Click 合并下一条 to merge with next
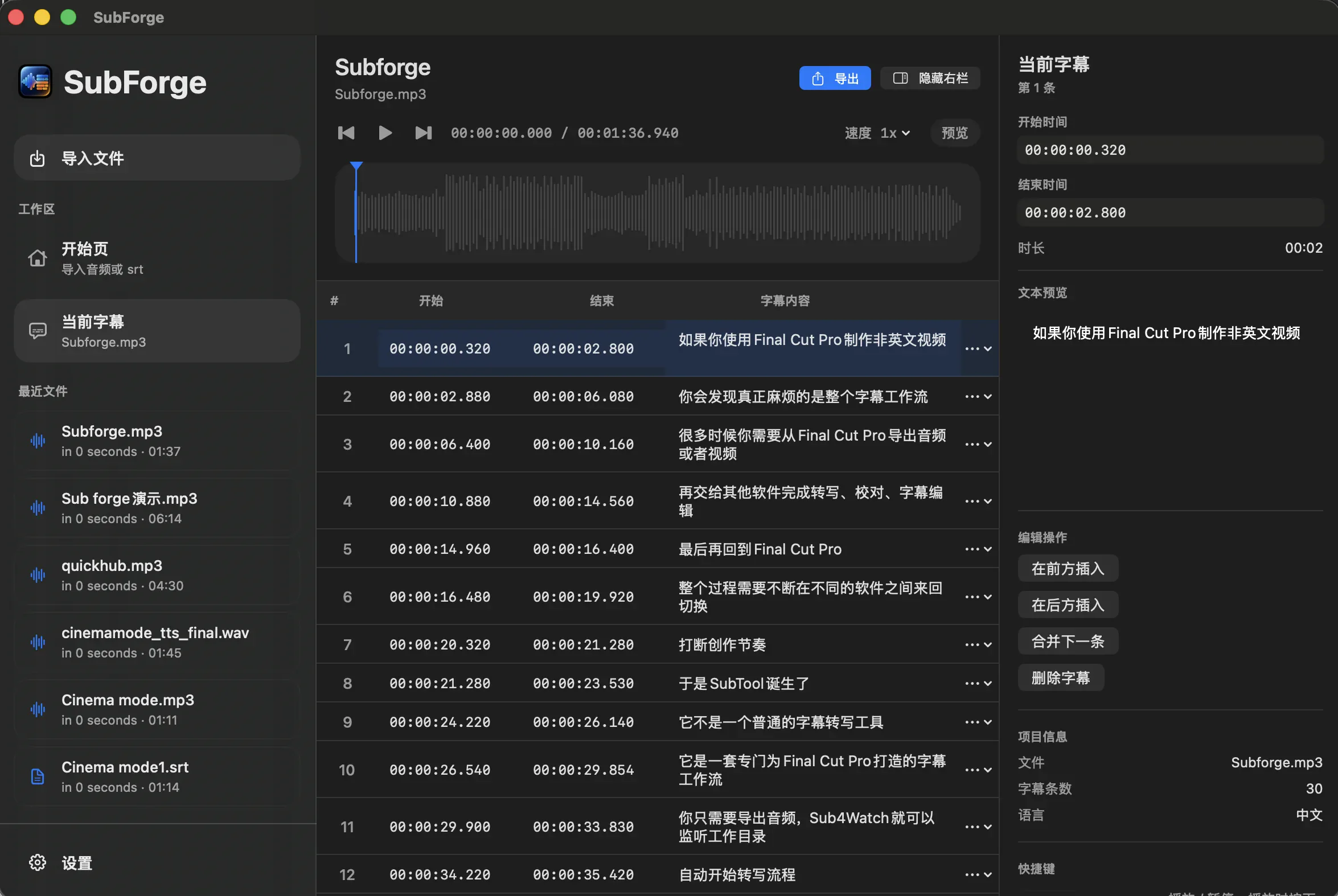This screenshot has width=1338, height=896. 1067,641
